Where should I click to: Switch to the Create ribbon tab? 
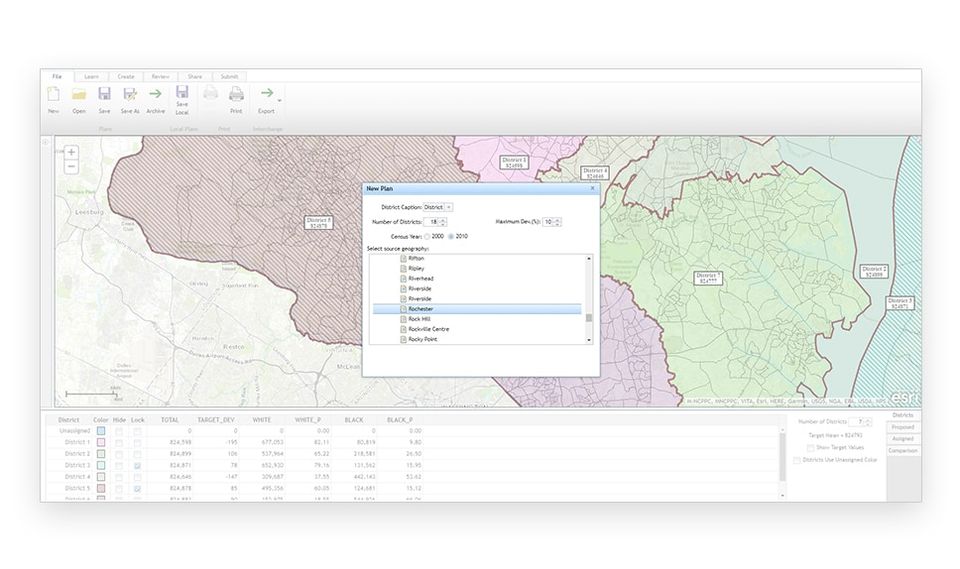[x=126, y=77]
